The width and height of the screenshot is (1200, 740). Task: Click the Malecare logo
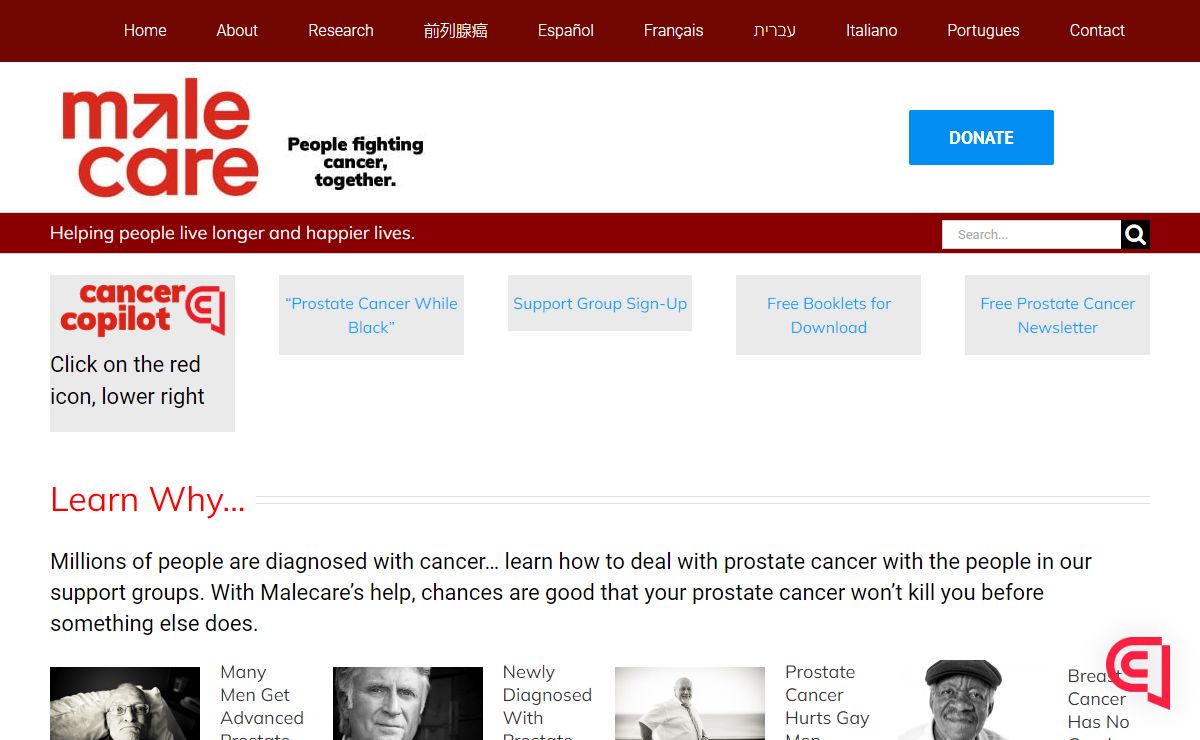160,138
